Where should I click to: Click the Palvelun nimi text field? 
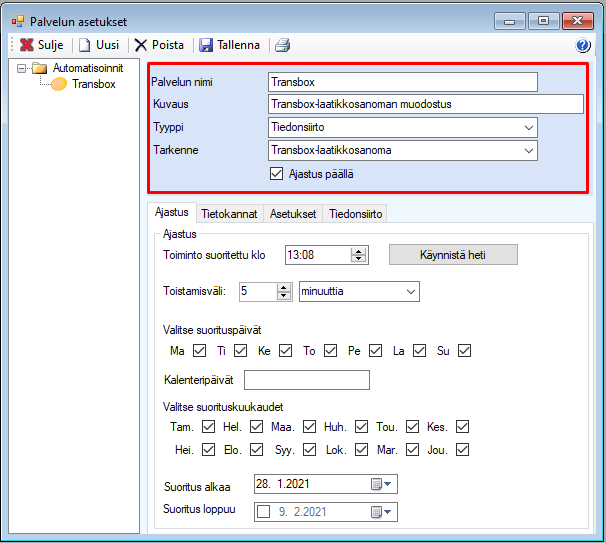(x=402, y=82)
